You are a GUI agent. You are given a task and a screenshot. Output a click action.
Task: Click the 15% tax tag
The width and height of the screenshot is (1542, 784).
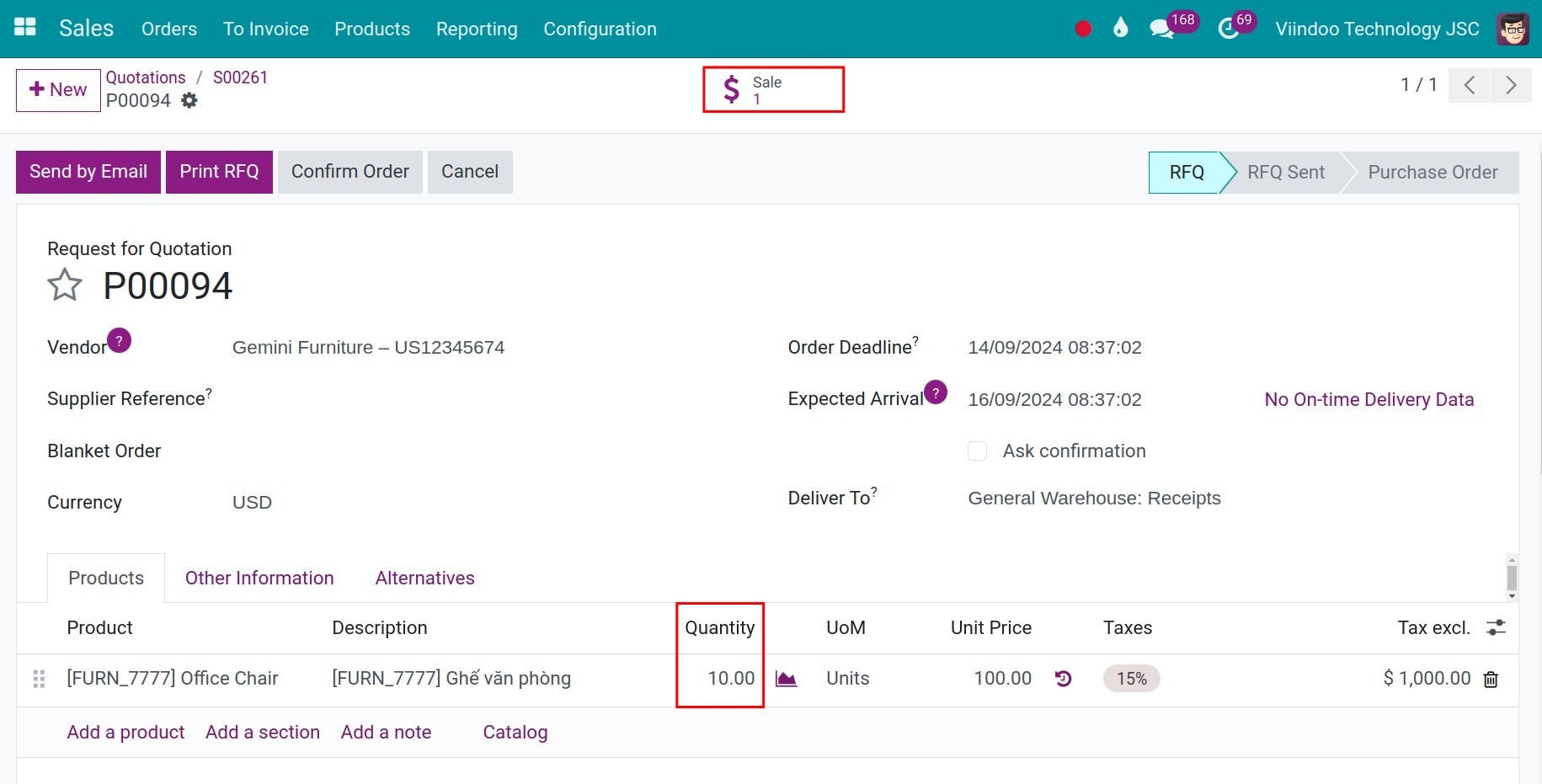pos(1132,679)
